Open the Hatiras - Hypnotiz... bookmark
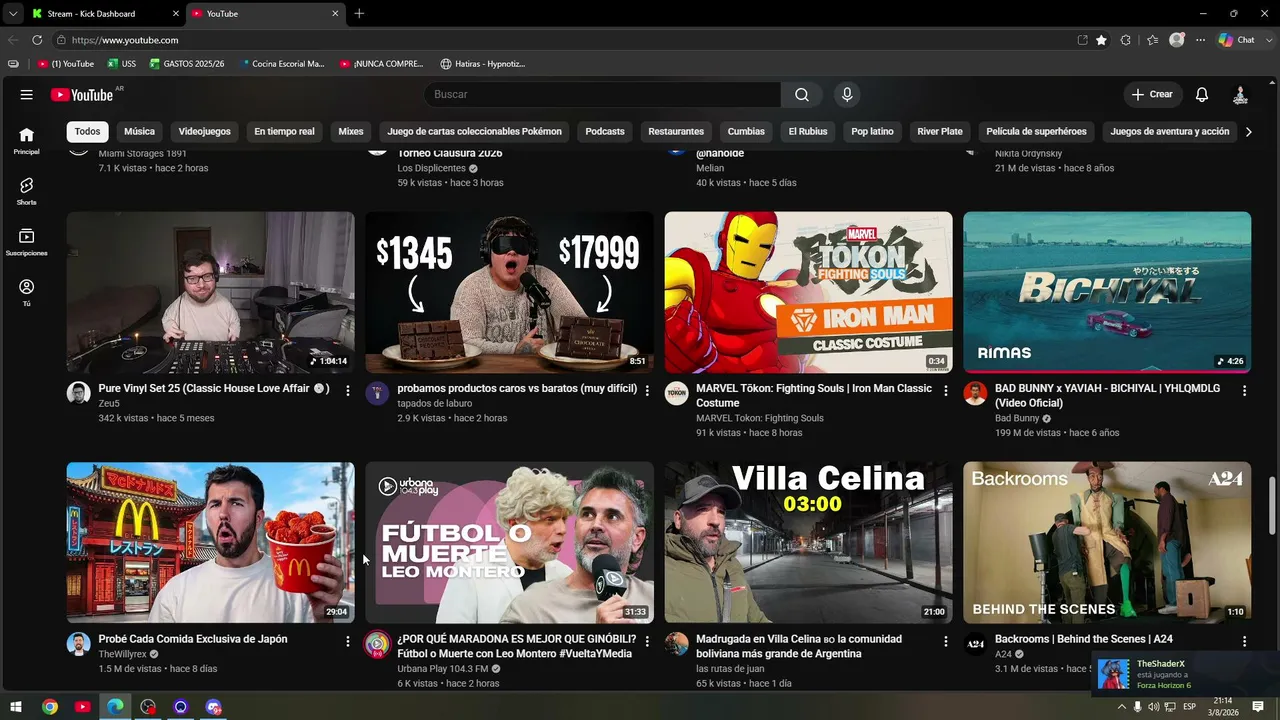Image resolution: width=1280 pixels, height=720 pixels. pos(482,64)
